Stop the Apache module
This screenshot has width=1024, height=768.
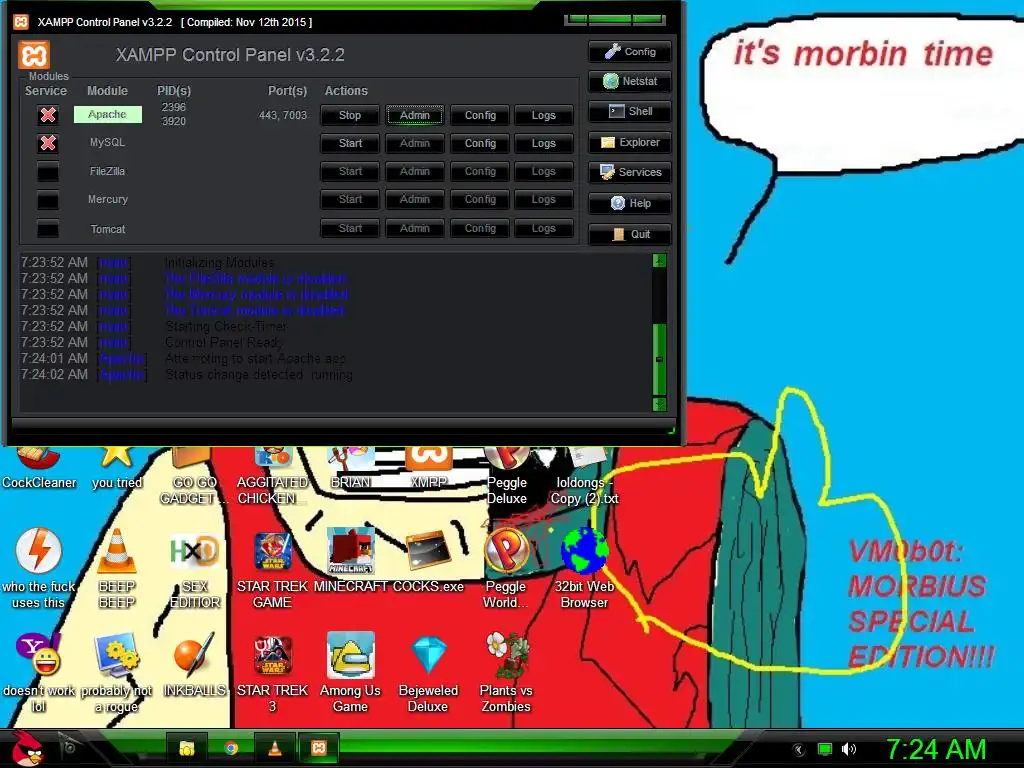(350, 115)
